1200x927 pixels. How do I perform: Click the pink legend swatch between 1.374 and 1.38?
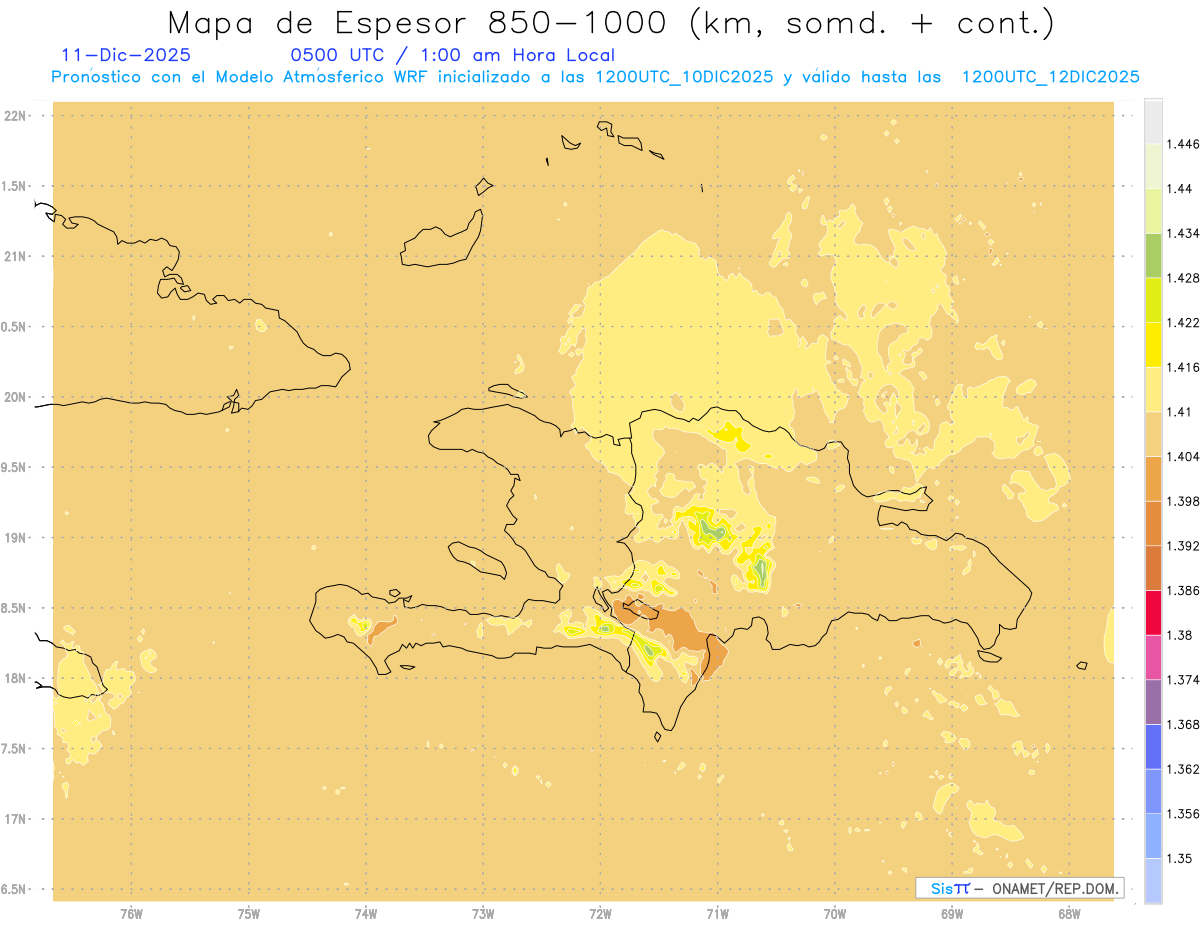(1153, 657)
